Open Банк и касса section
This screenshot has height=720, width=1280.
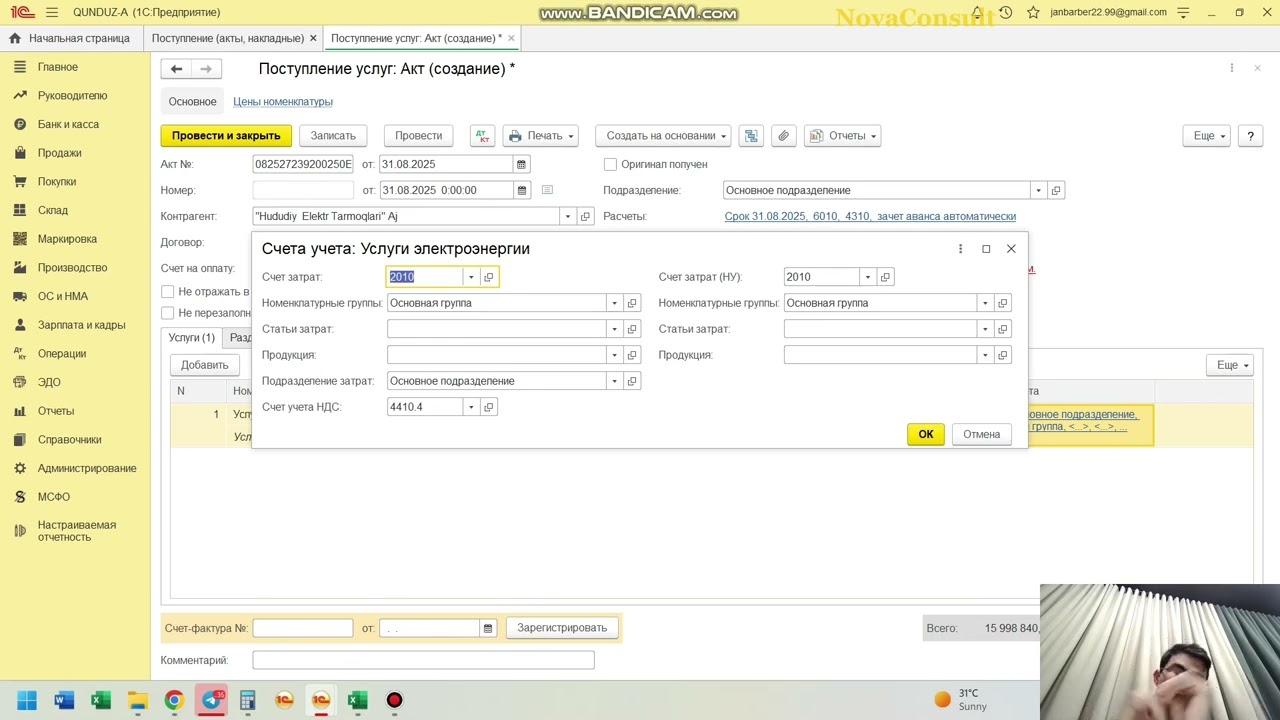[68, 124]
